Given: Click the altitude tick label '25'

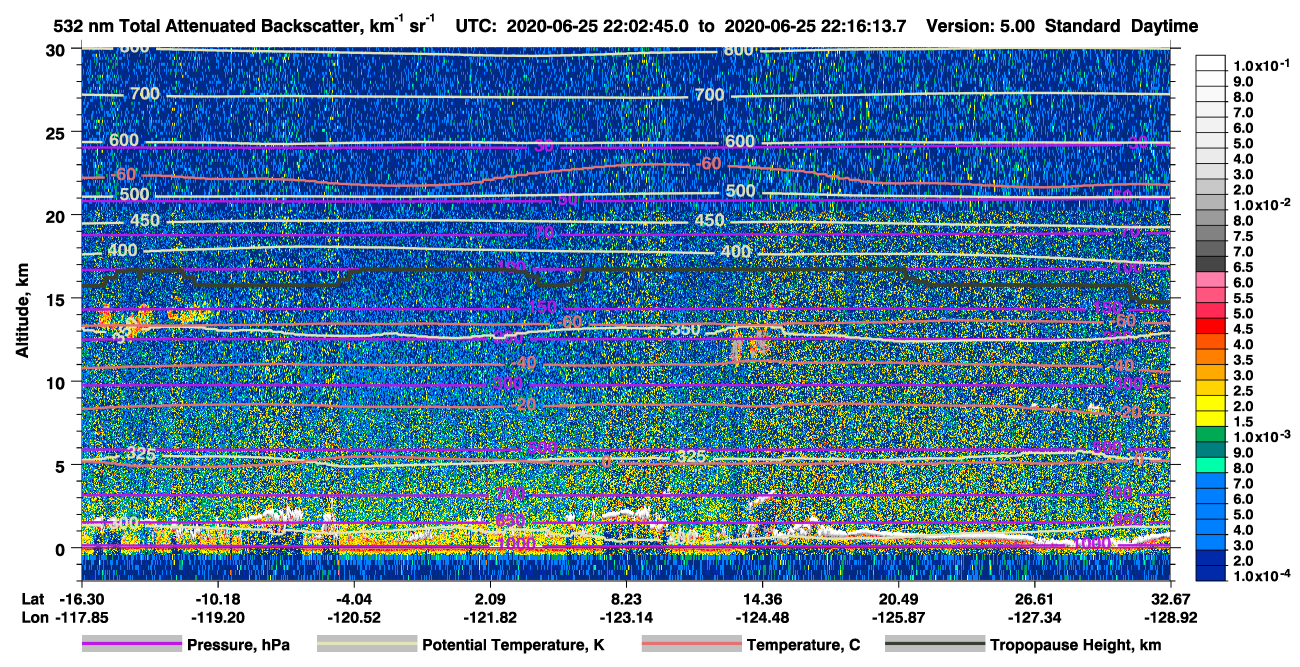Looking at the screenshot, I should [x=58, y=132].
